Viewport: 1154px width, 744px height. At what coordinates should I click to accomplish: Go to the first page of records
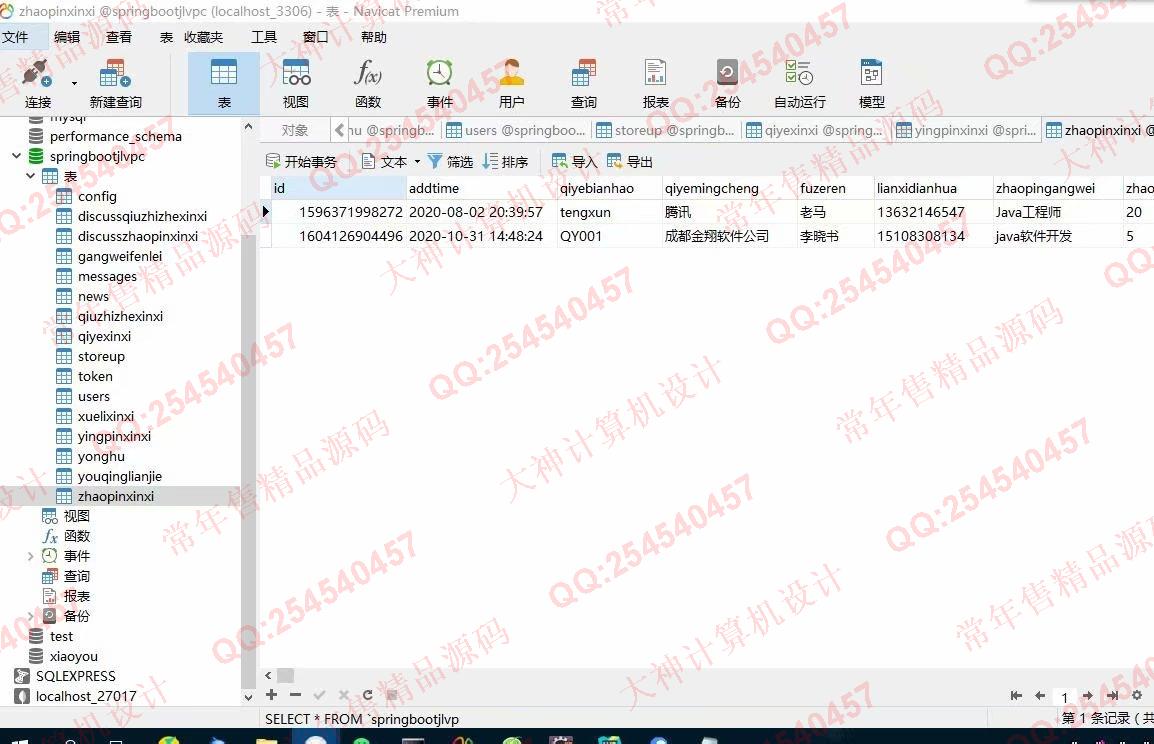pyautogui.click(x=1016, y=695)
